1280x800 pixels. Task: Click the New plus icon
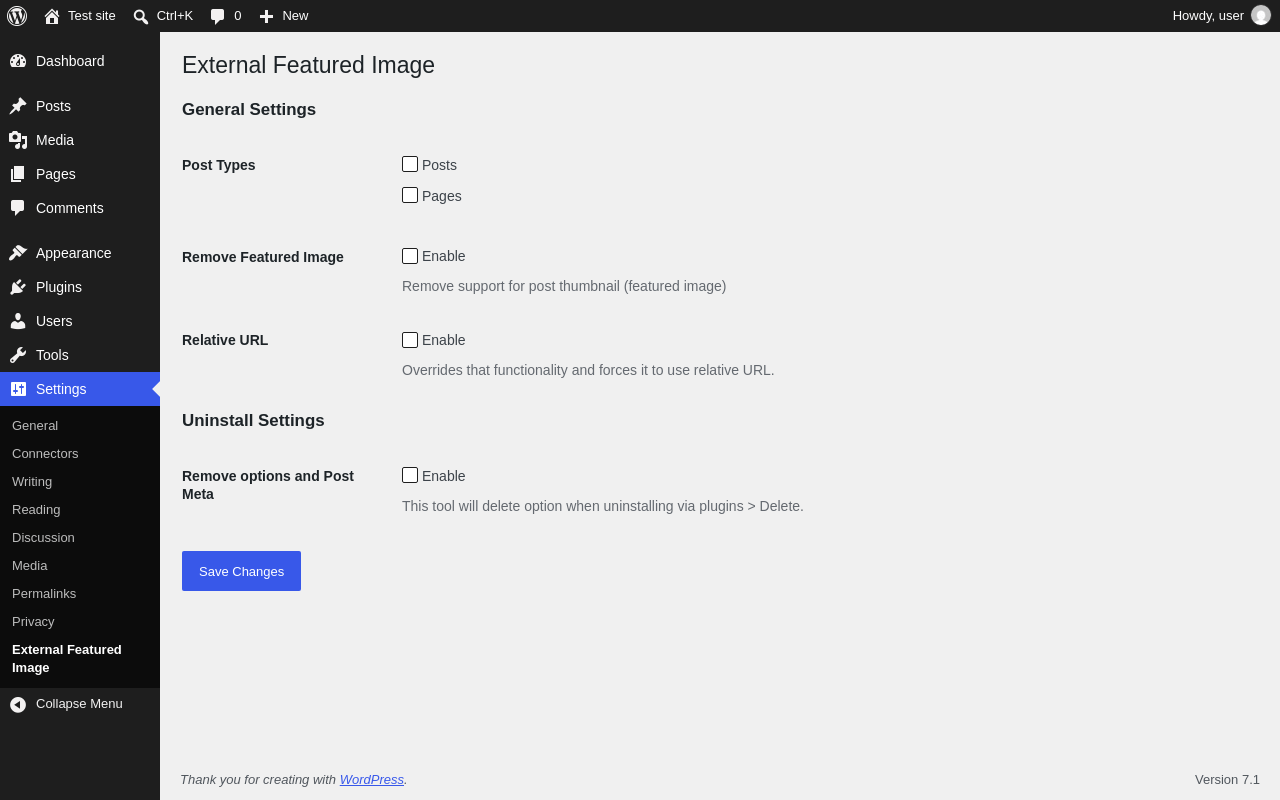coord(266,16)
